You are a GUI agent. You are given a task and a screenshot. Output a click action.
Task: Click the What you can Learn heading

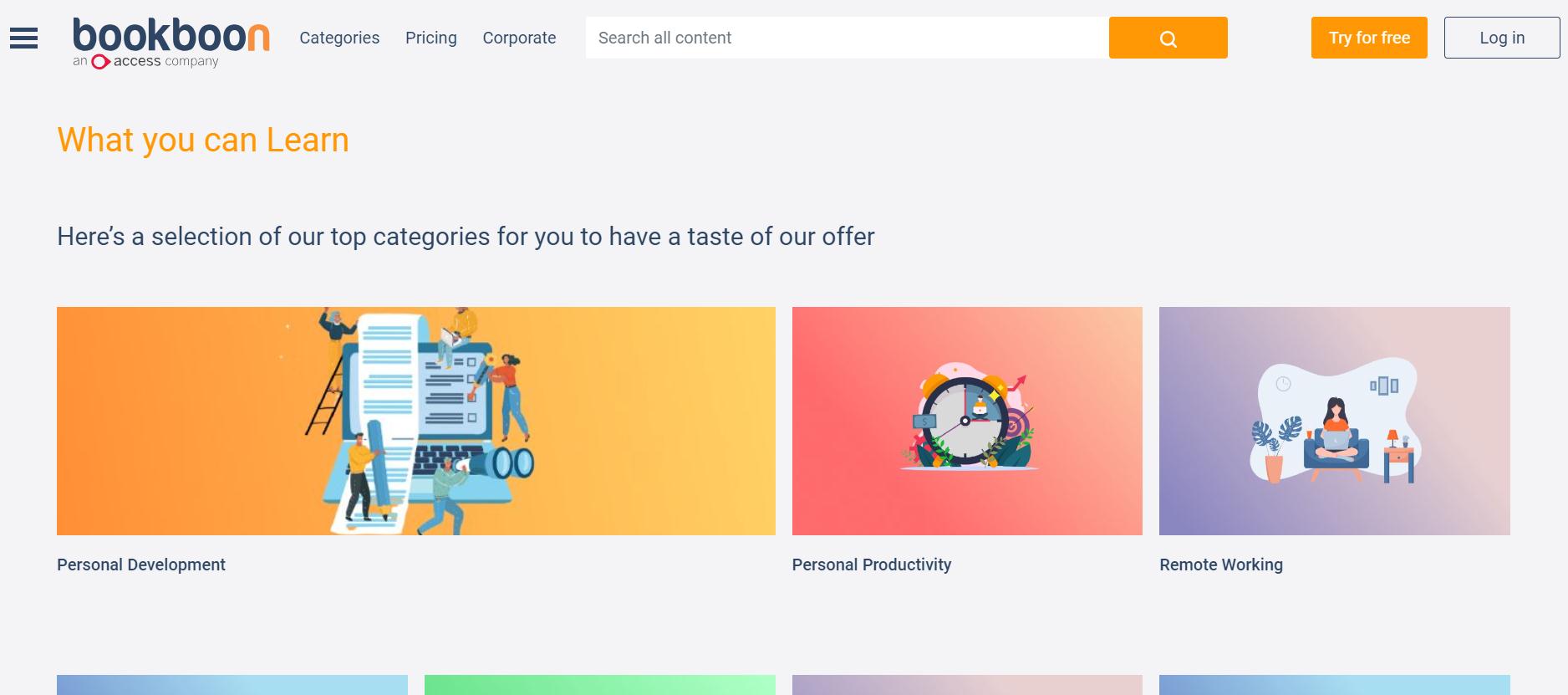click(202, 140)
